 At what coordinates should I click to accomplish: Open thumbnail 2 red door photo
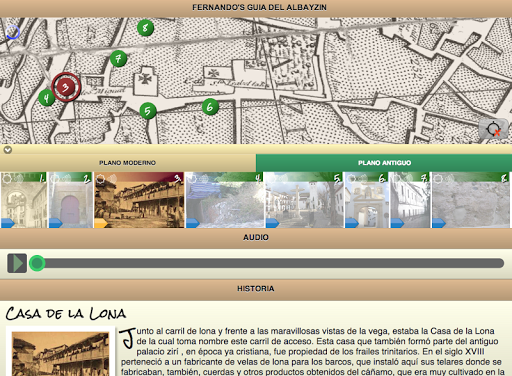[71, 200]
